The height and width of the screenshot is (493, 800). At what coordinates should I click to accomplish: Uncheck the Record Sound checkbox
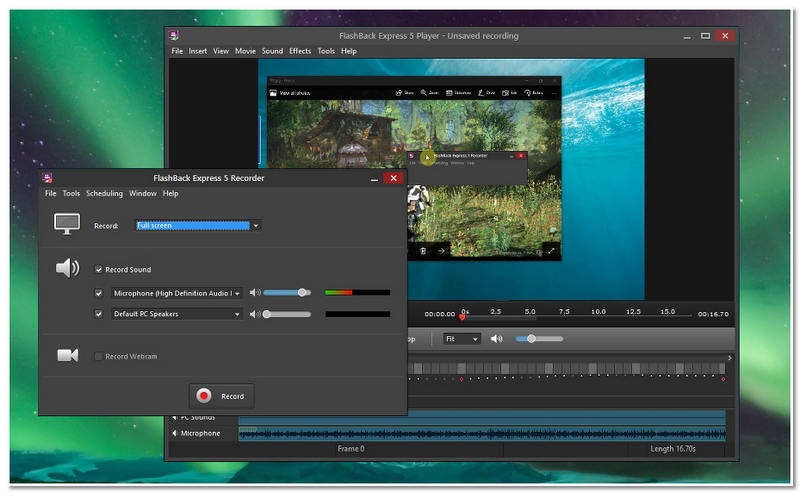point(98,270)
